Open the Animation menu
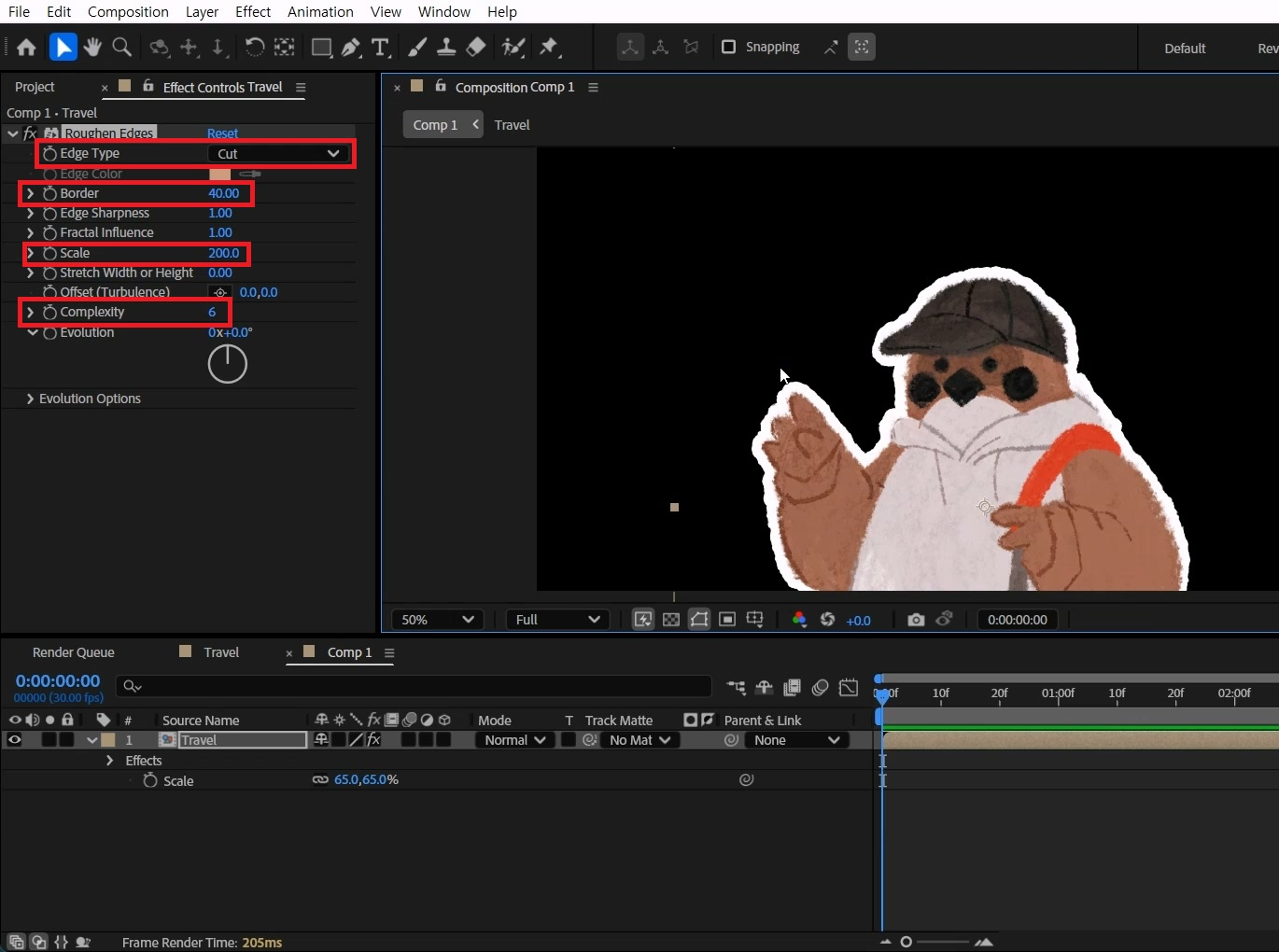The width and height of the screenshot is (1279, 952). pyautogui.click(x=320, y=12)
